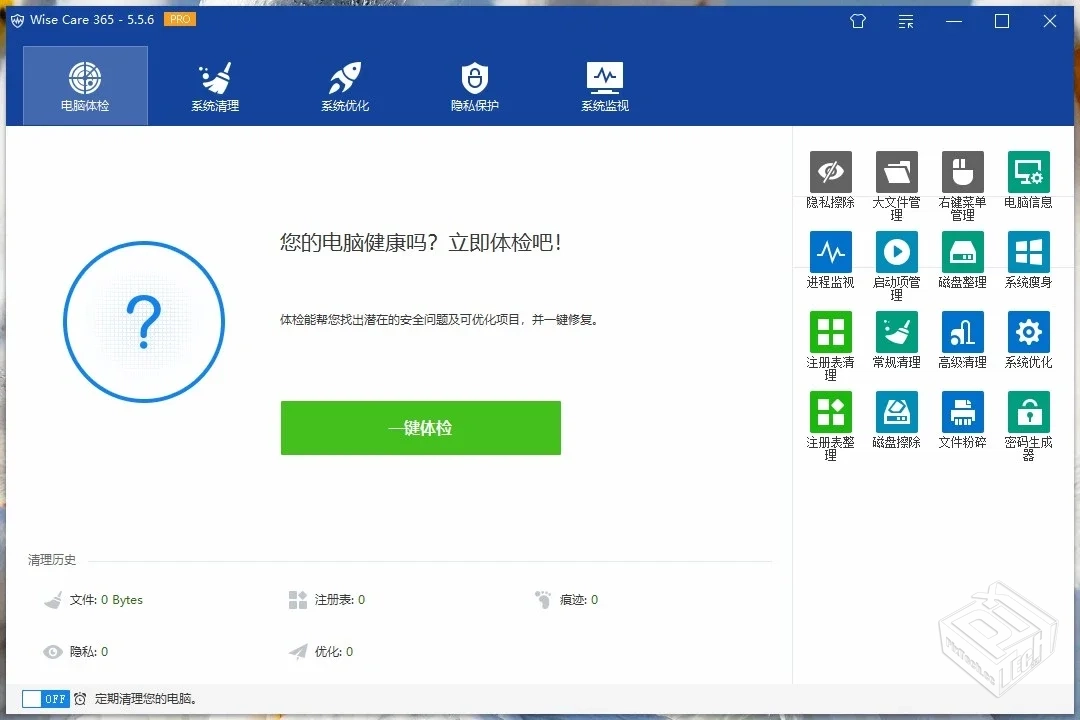Open 注册表清理 registry cleaner
Image resolution: width=1080 pixels, height=720 pixels.
tap(829, 330)
